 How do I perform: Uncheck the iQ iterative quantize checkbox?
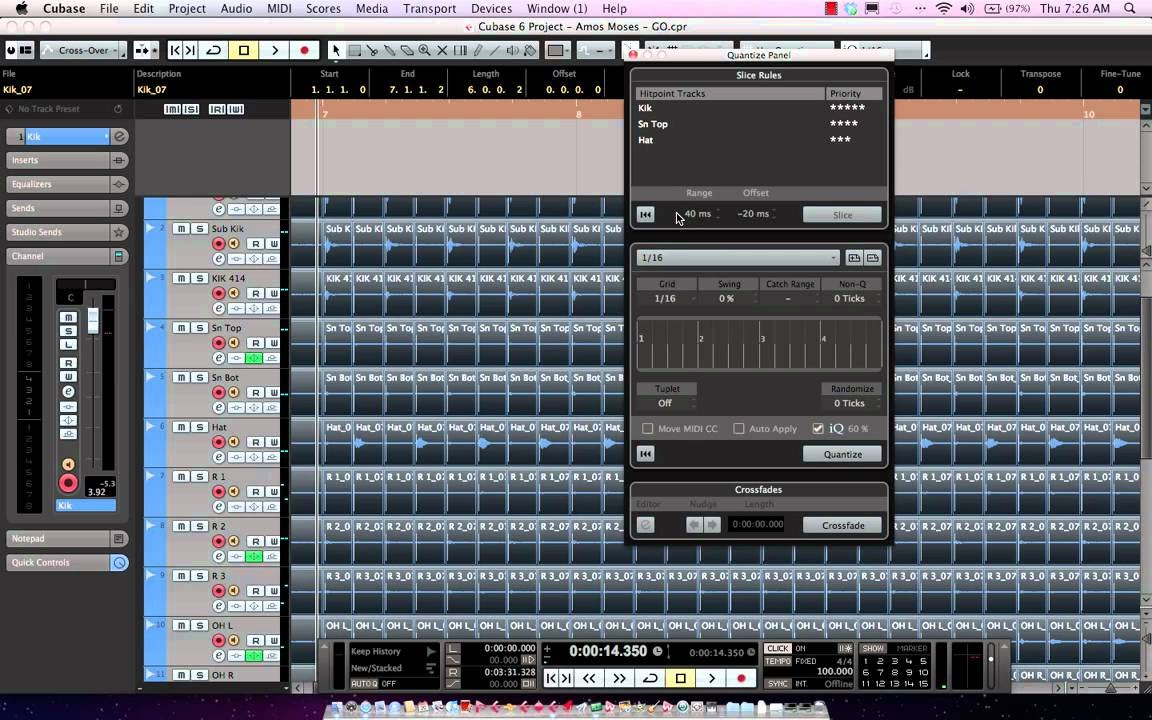point(818,428)
